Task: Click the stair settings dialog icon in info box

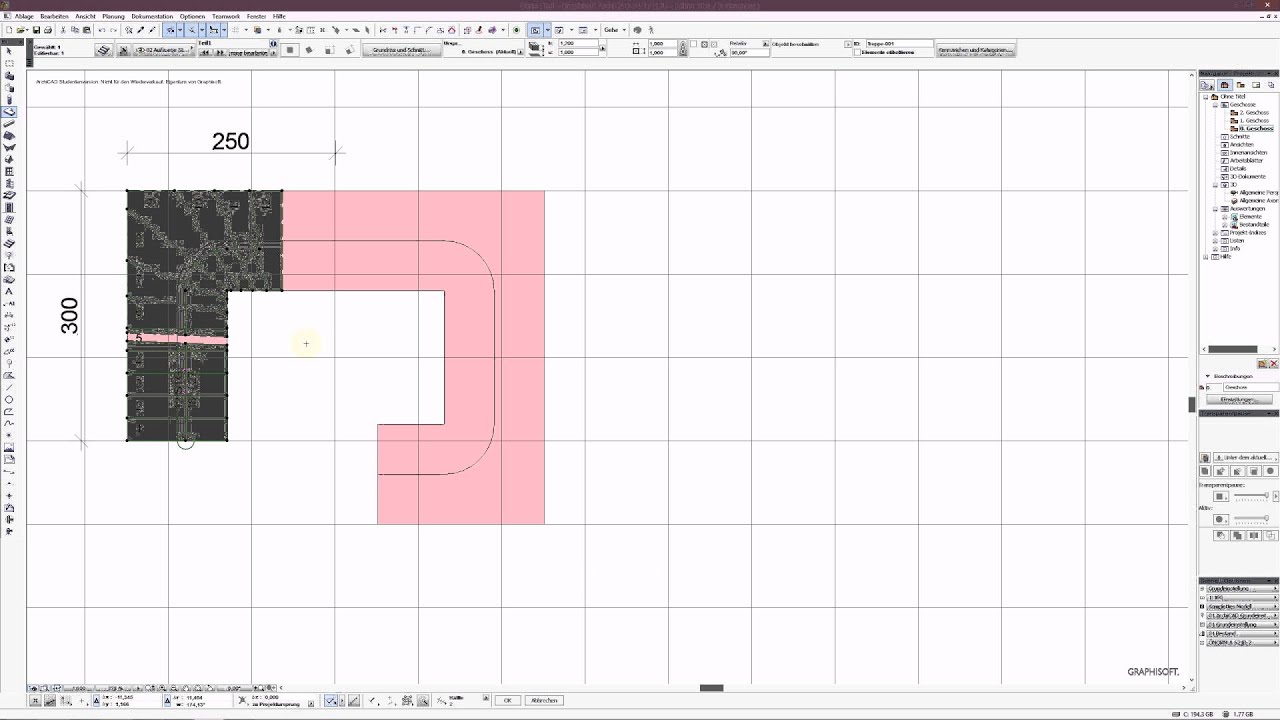Action: (x=103, y=50)
